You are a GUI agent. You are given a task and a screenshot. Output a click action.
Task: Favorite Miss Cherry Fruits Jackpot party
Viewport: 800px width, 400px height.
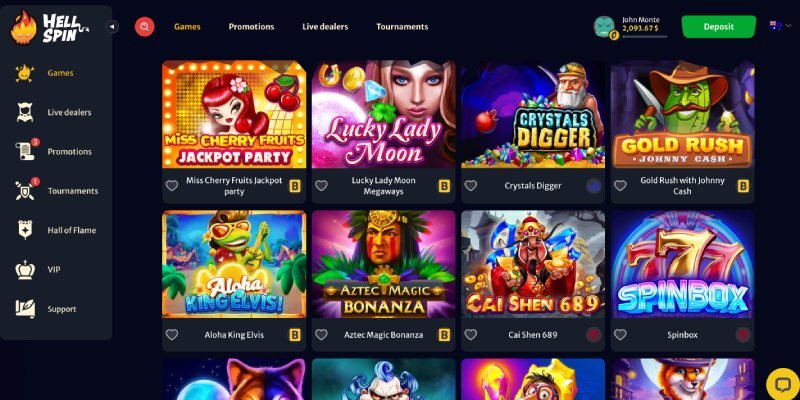pos(172,186)
